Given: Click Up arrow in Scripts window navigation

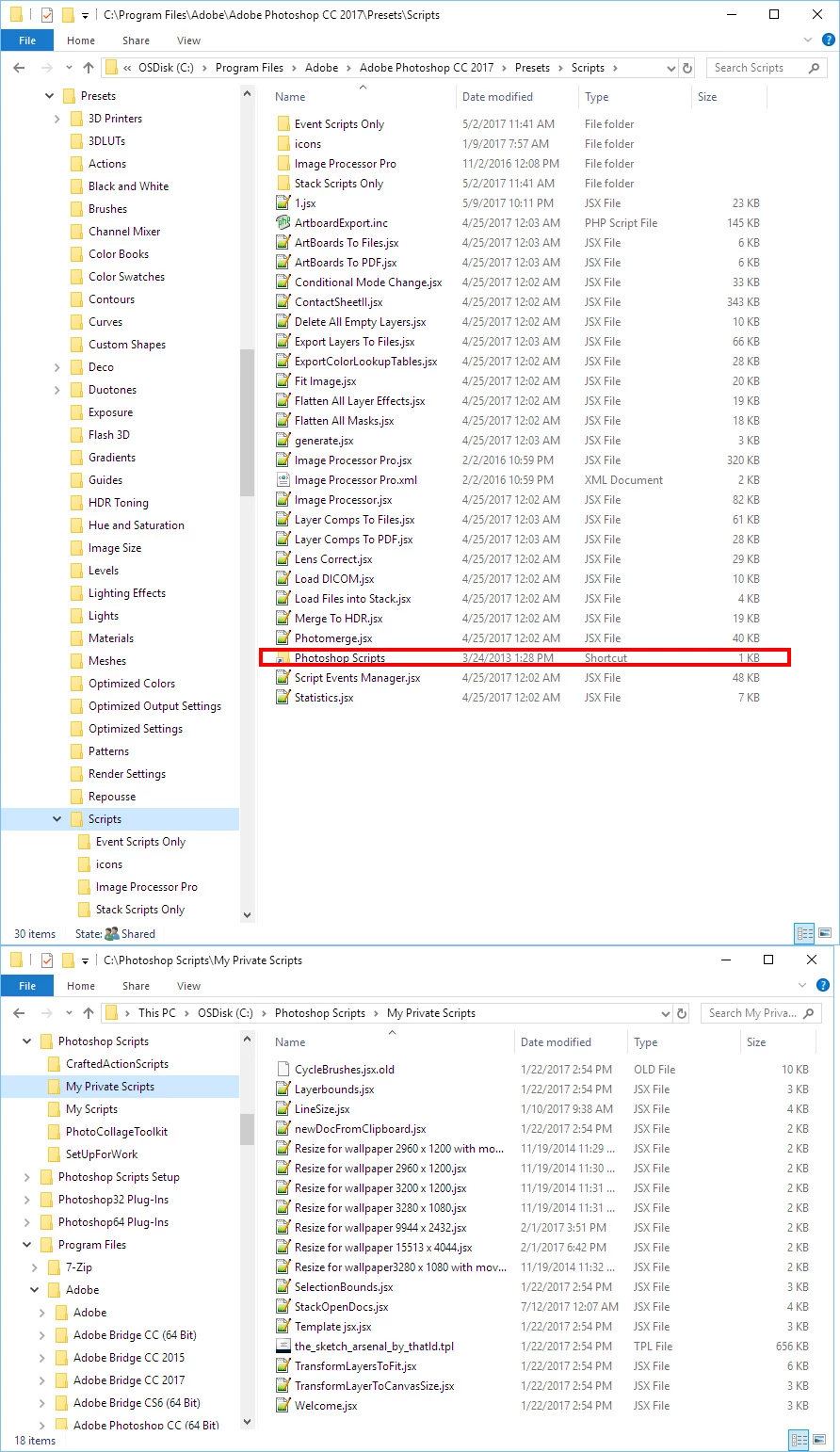Looking at the screenshot, I should [x=89, y=68].
